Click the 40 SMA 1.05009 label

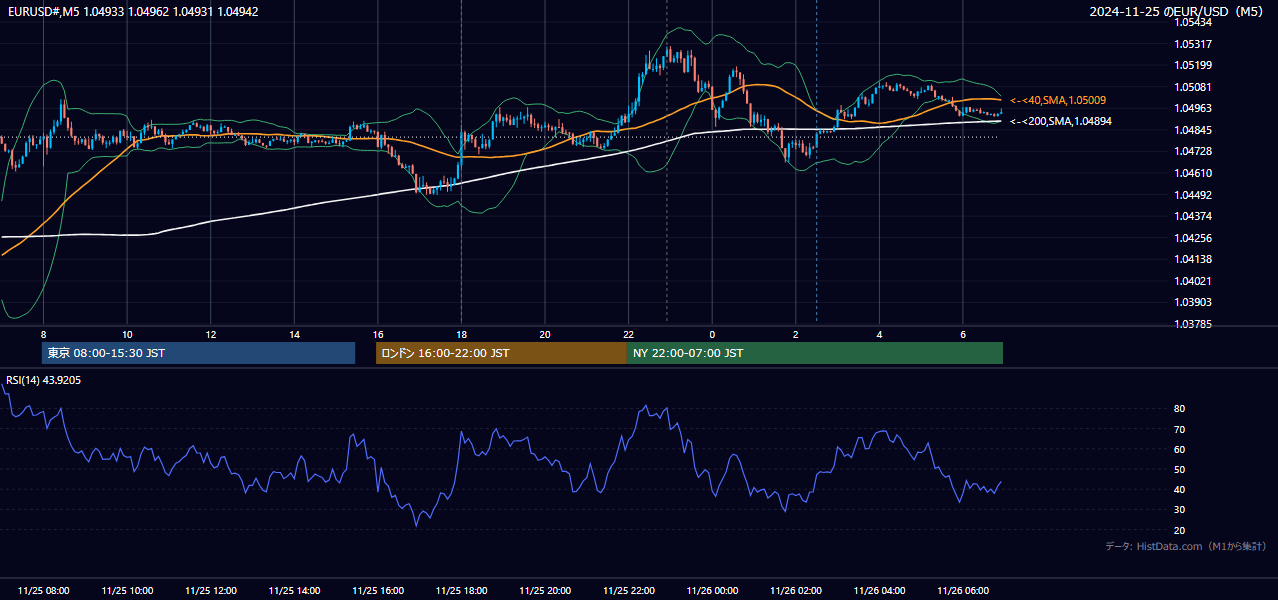1057,100
